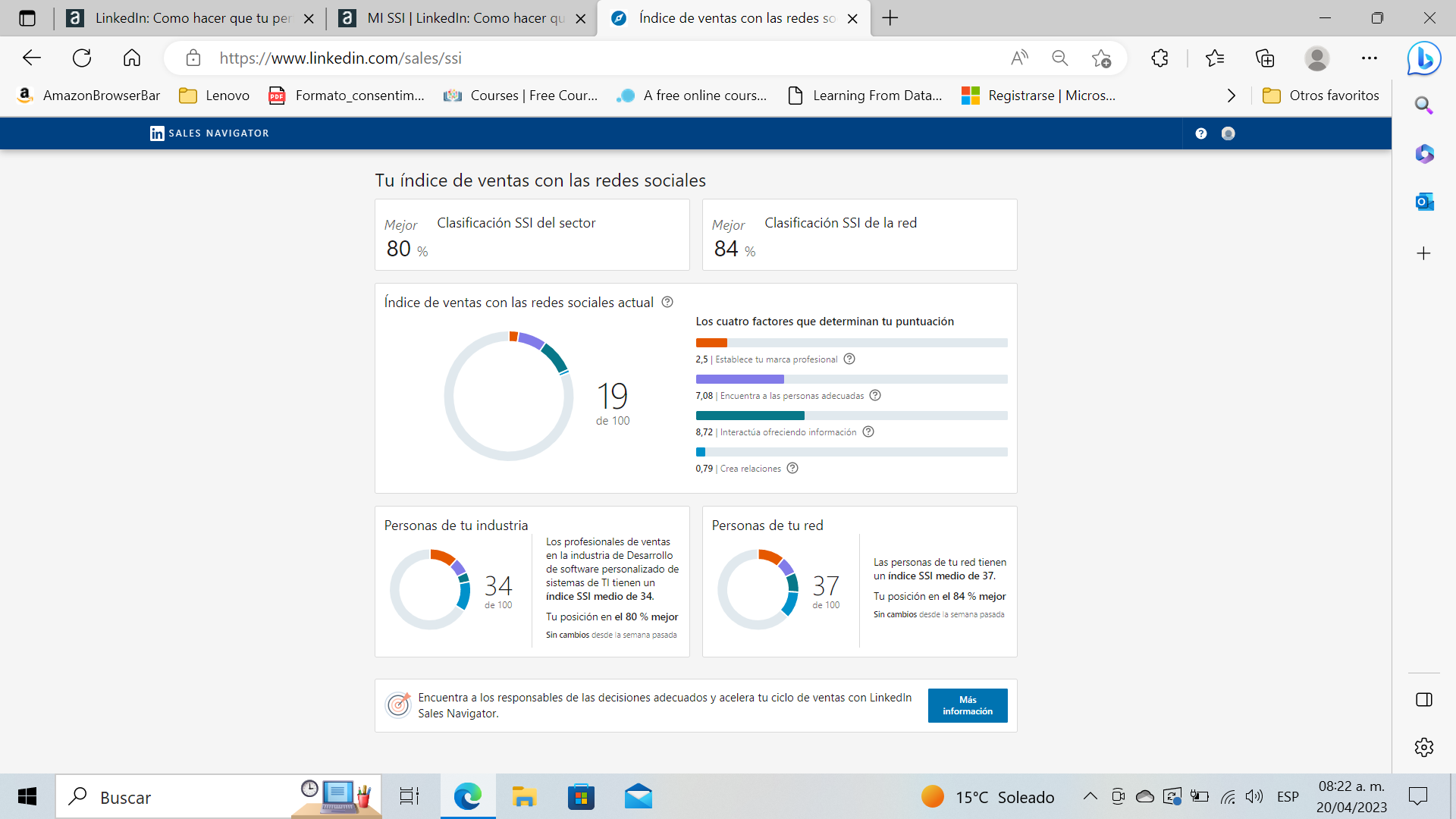Open the Lenovo favorites folder

point(214,96)
